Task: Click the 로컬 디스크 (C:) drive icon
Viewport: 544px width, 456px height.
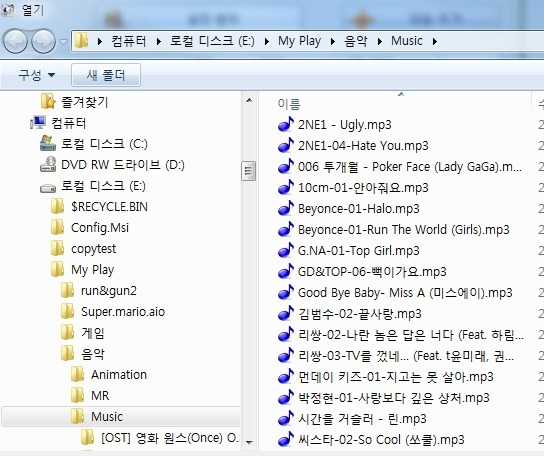Action: (48, 143)
